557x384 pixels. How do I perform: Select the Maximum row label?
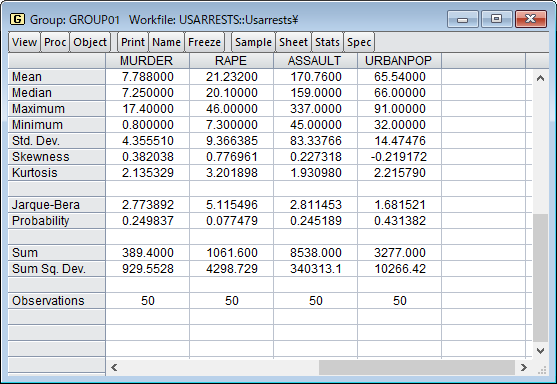(56, 109)
